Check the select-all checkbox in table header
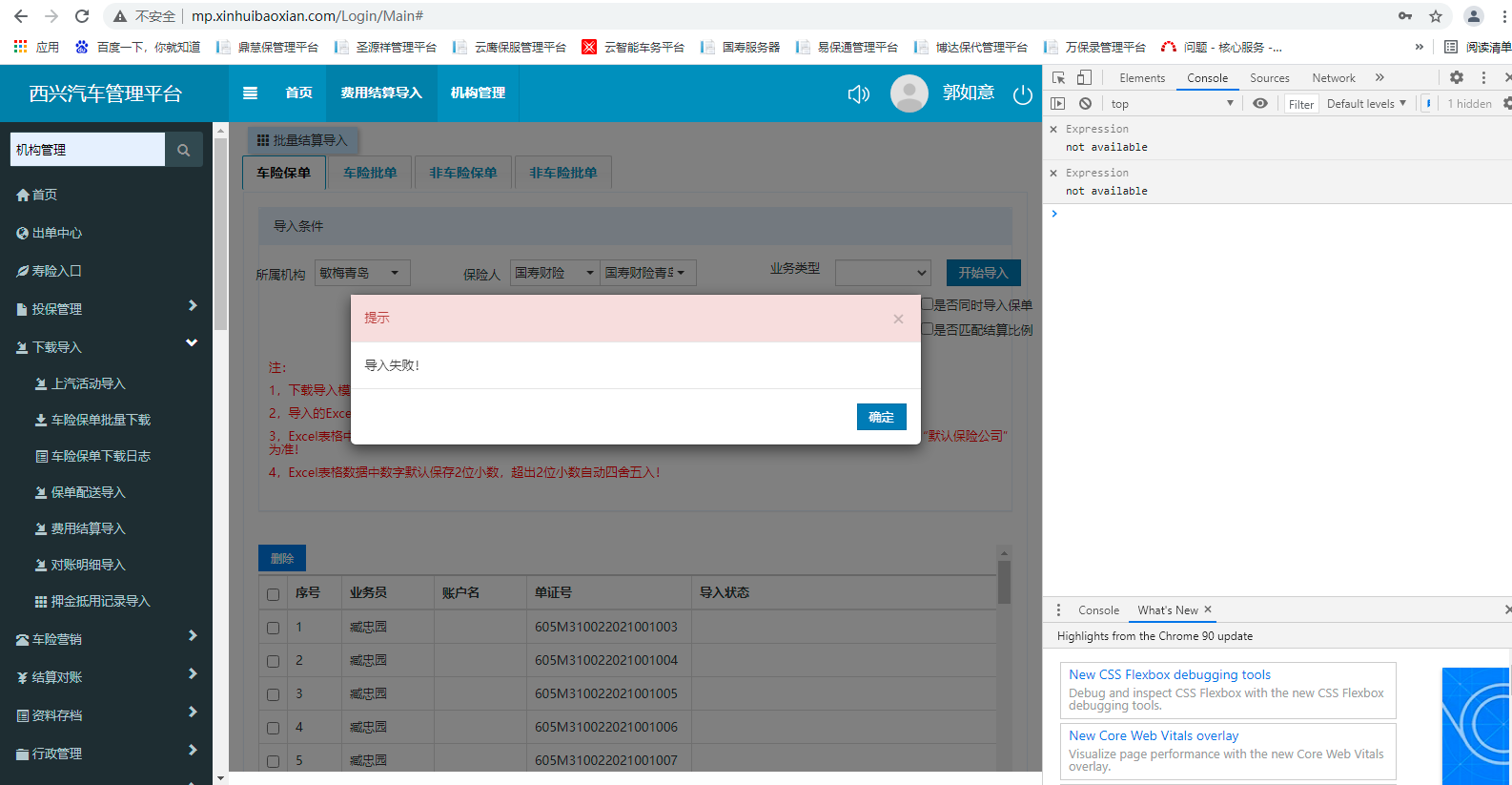Viewport: 1512px width, 785px height. [x=274, y=594]
